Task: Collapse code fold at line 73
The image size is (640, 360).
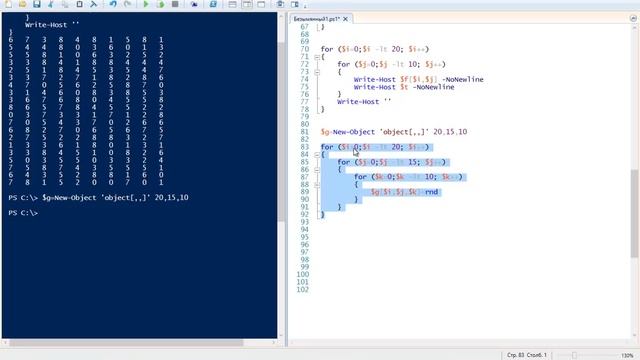Action: click(317, 72)
